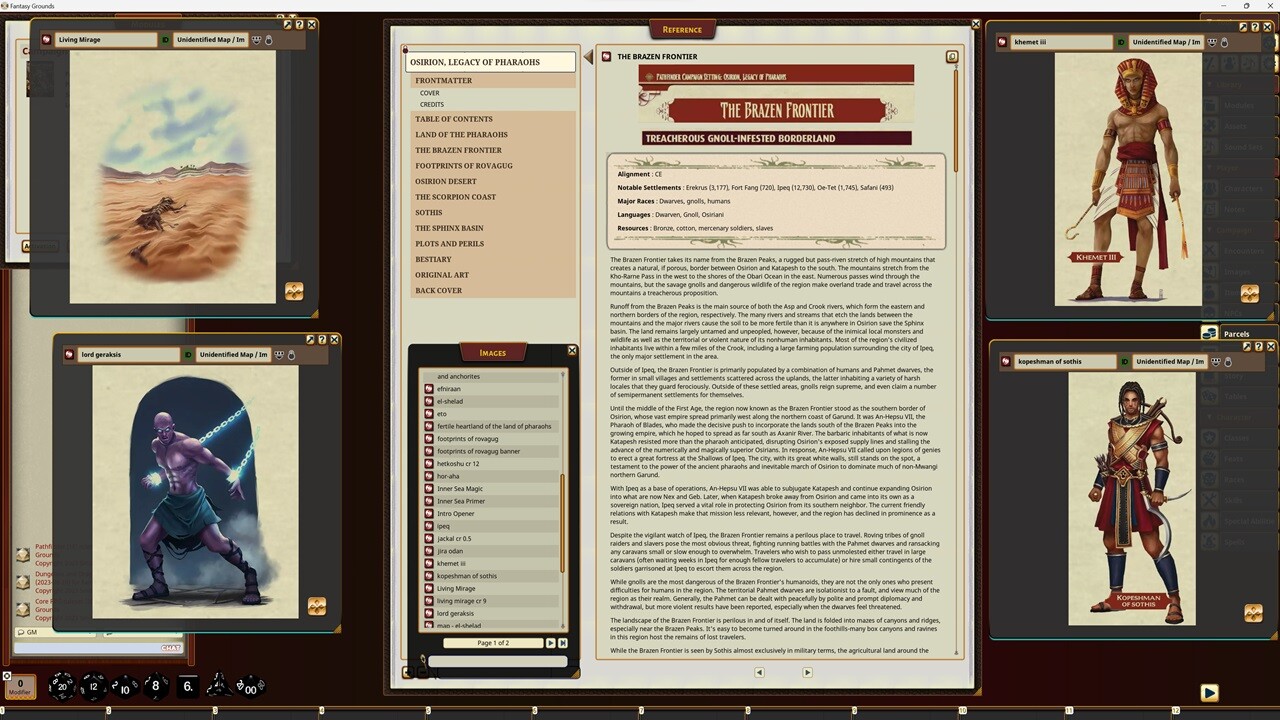Click the Images panel title tab

tap(491, 352)
